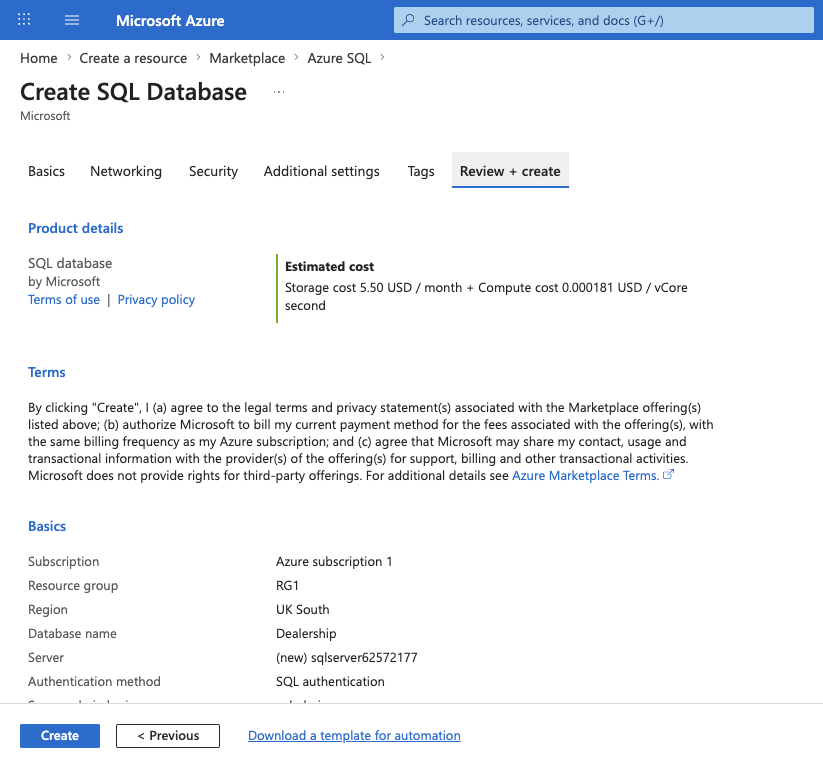Open the Azure apps grid launcher icon

click(x=24, y=20)
